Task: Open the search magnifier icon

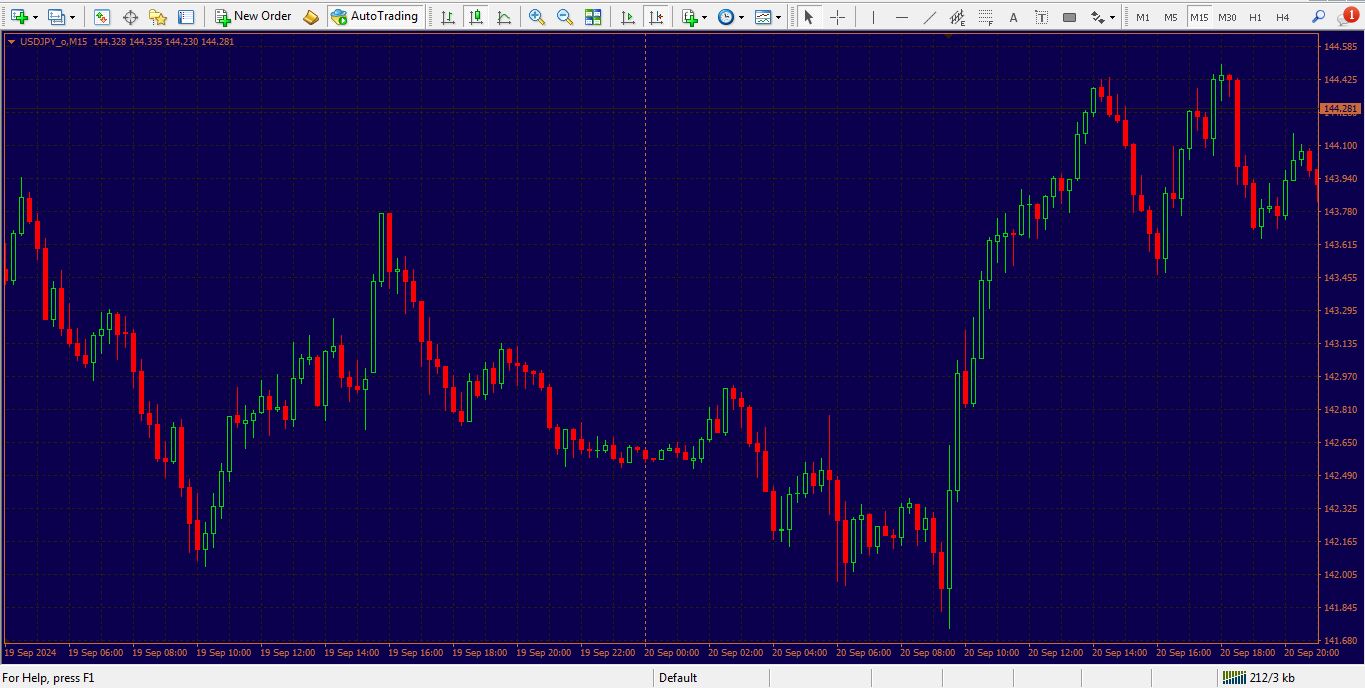Action: point(1320,17)
